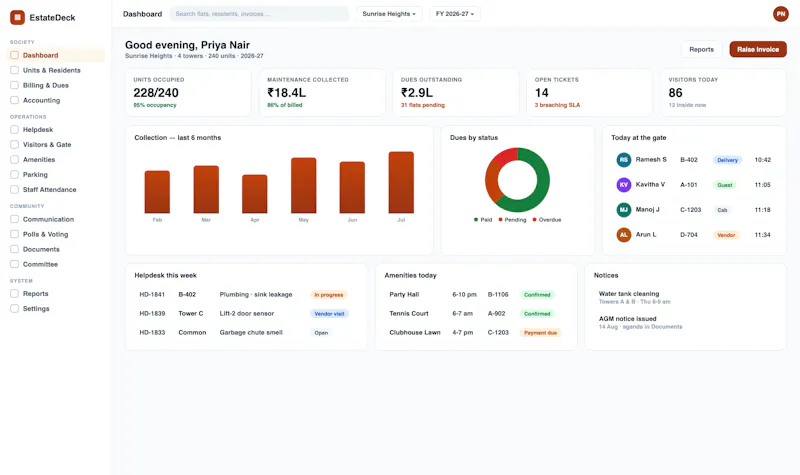
Task: Open the FY 2026-27 year dropdown
Action: pyautogui.click(x=455, y=14)
